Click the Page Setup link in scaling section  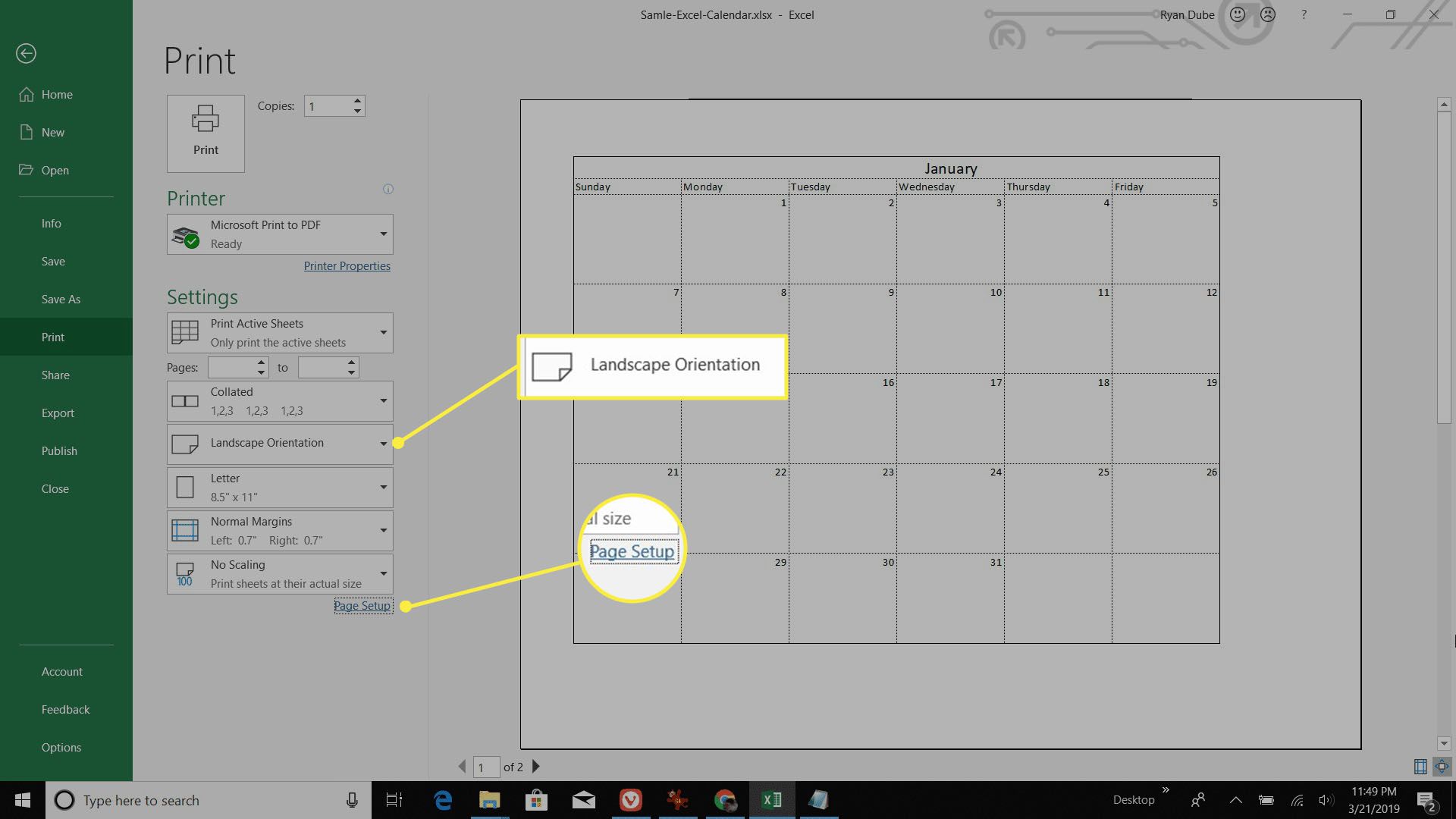coord(362,605)
